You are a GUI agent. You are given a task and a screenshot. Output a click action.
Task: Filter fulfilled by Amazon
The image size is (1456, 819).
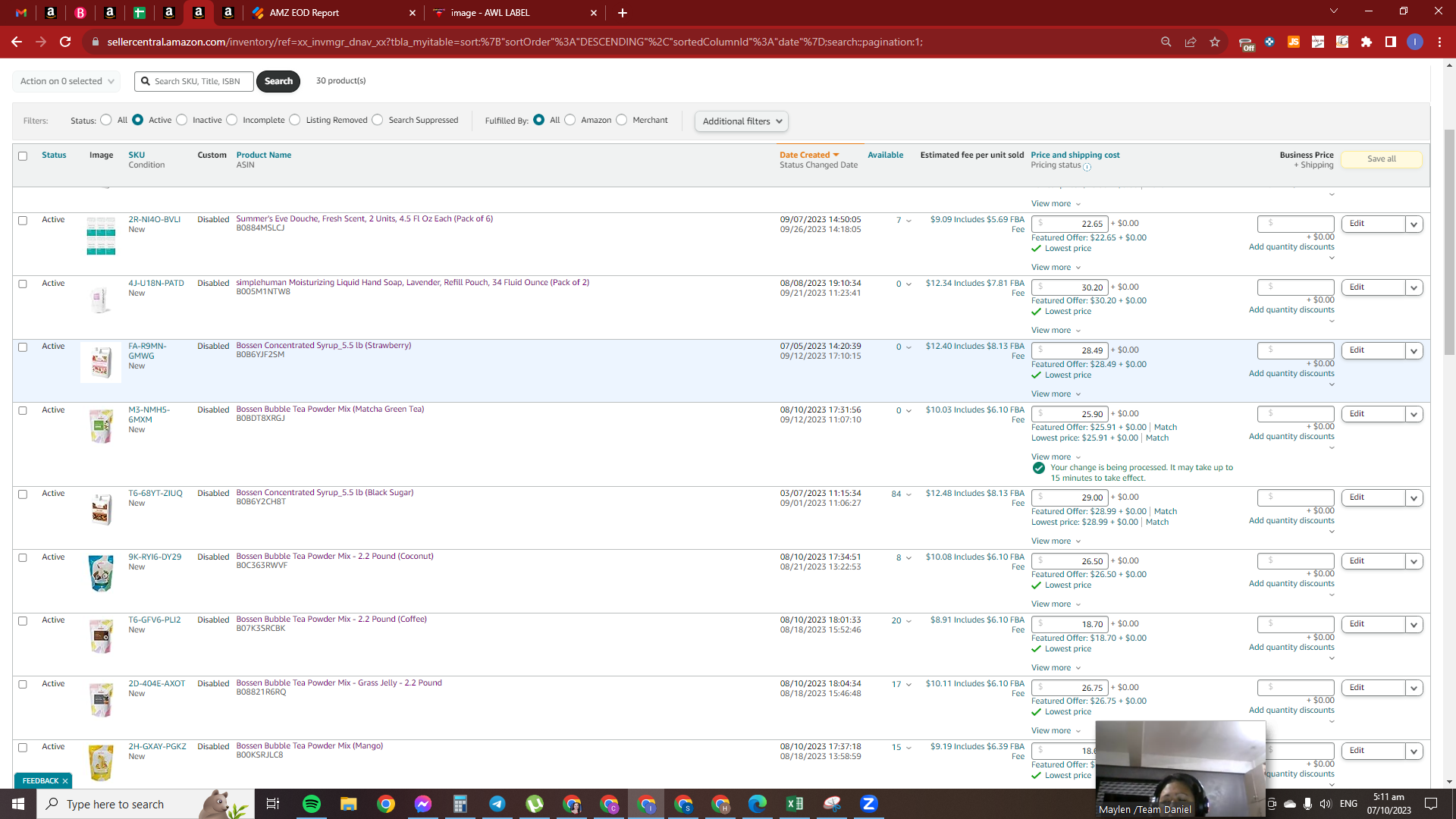[570, 120]
